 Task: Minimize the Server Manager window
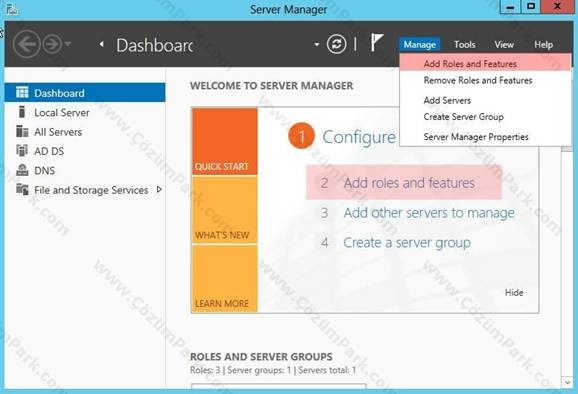510,7
